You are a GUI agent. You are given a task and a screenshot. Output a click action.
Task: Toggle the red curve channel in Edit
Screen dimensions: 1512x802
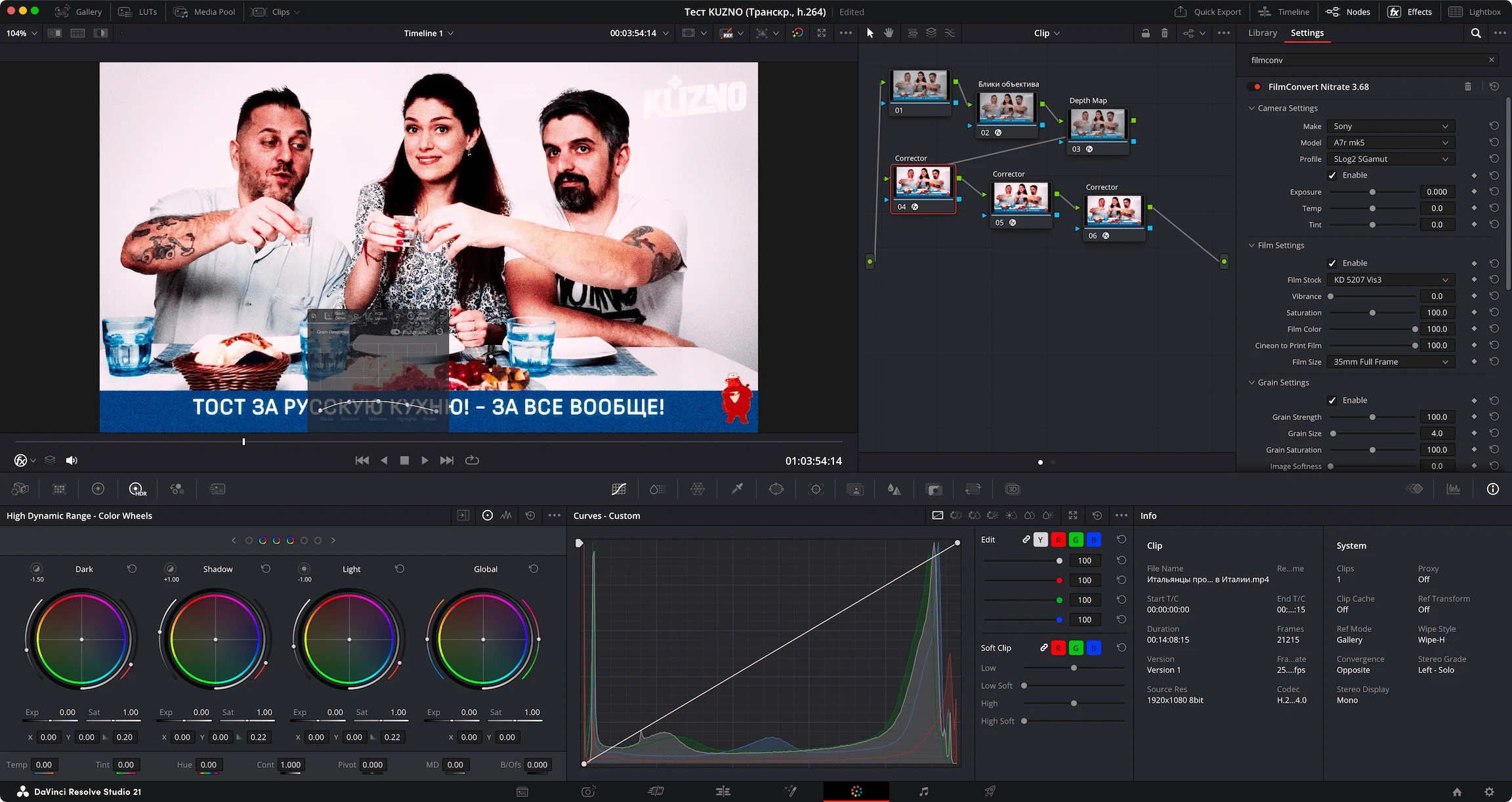[x=1058, y=539]
